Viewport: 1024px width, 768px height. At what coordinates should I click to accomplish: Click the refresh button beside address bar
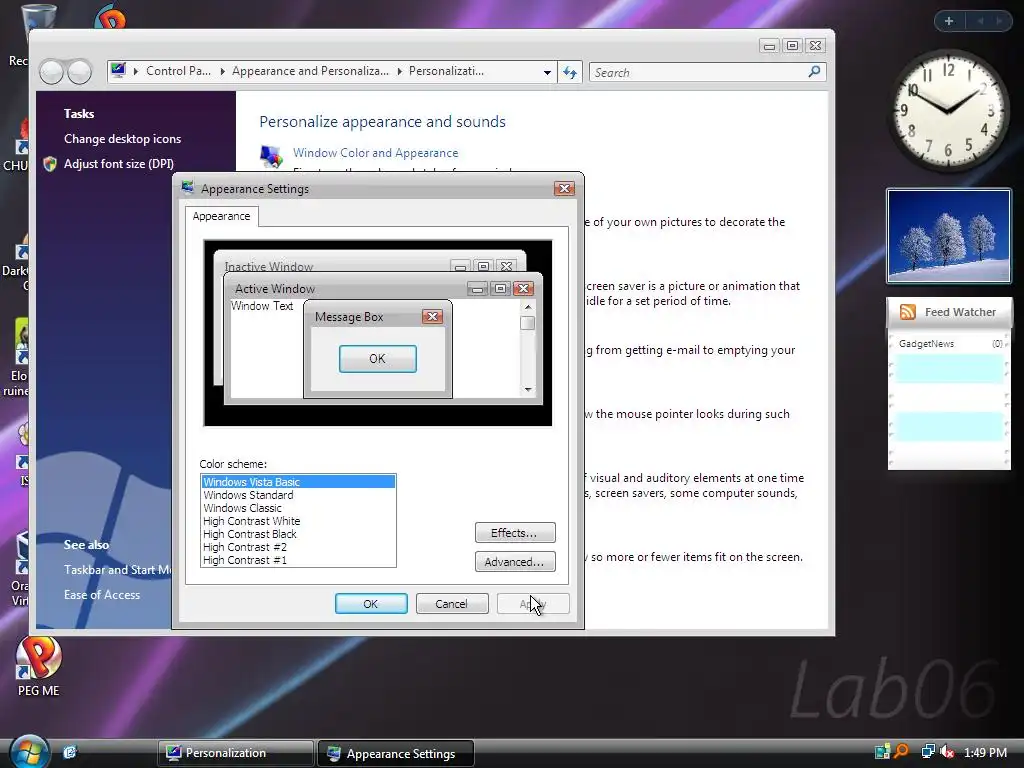tap(569, 72)
